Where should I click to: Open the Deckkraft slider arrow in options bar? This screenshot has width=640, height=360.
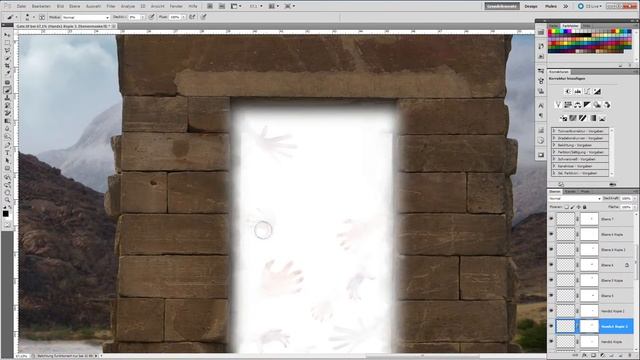142,17
